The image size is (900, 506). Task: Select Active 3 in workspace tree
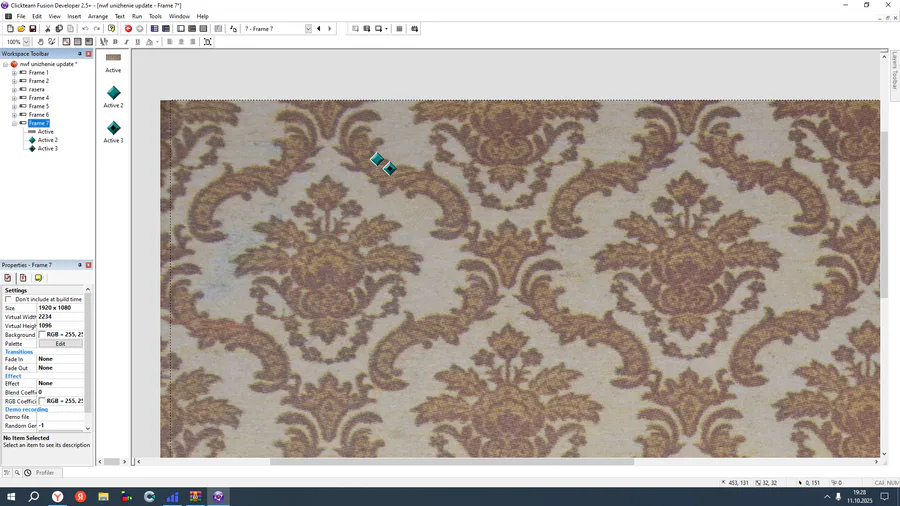[48, 149]
